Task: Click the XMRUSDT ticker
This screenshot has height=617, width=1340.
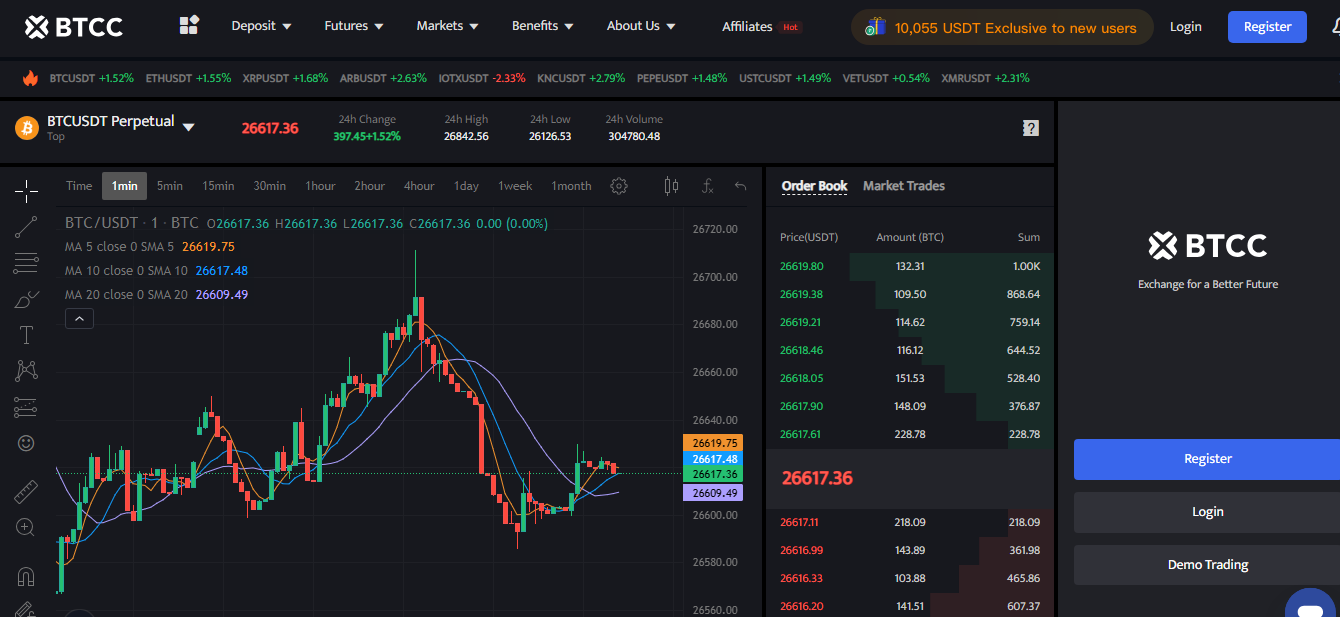Action: click(985, 78)
